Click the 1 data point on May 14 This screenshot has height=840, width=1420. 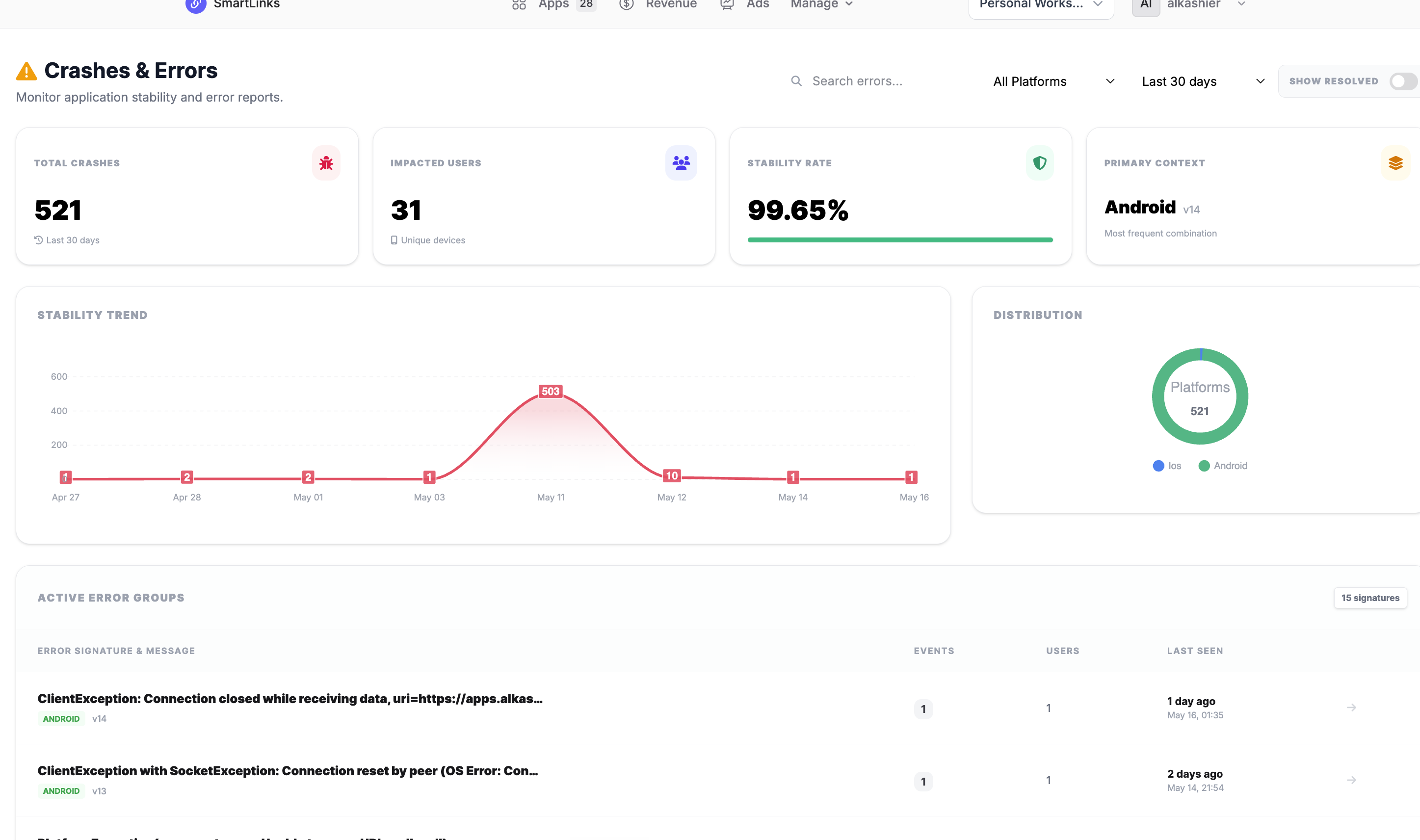pos(793,477)
